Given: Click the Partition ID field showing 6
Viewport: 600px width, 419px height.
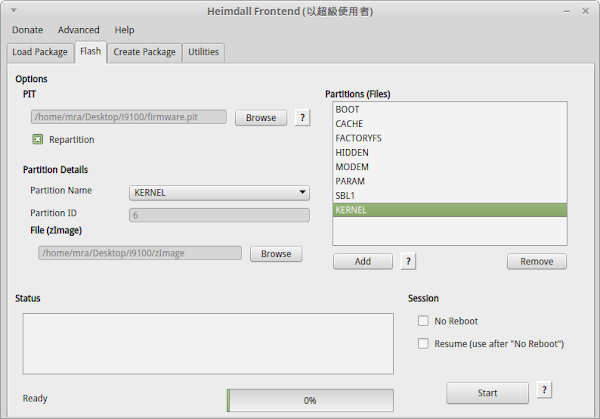Looking at the screenshot, I should [x=219, y=215].
